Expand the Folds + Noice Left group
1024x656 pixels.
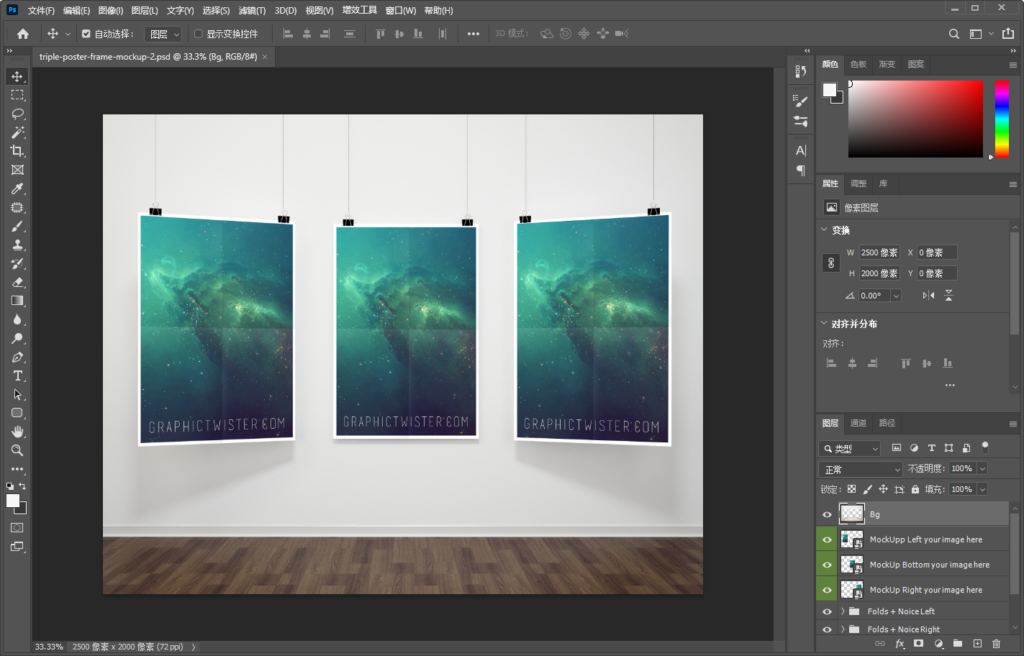point(842,612)
